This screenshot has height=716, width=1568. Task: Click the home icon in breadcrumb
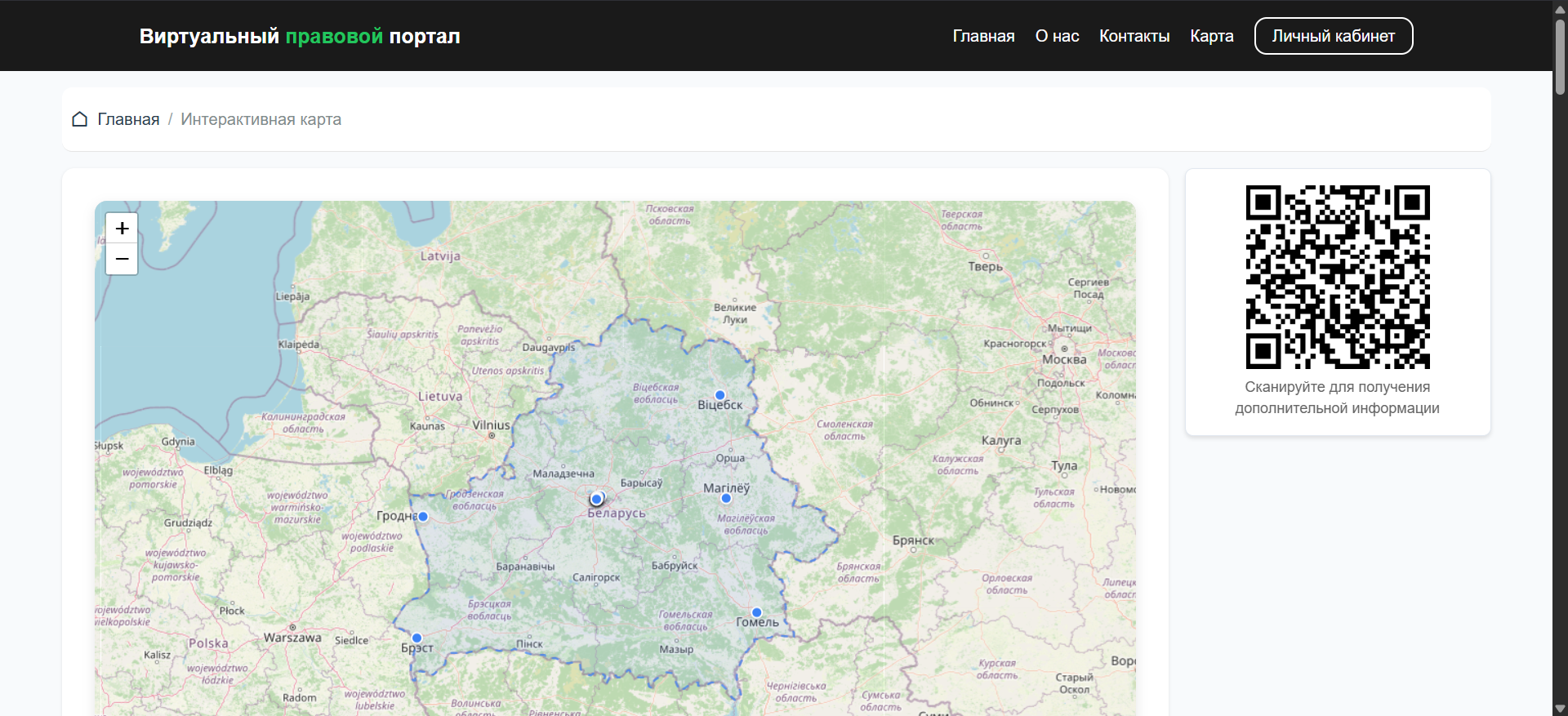[x=79, y=119]
